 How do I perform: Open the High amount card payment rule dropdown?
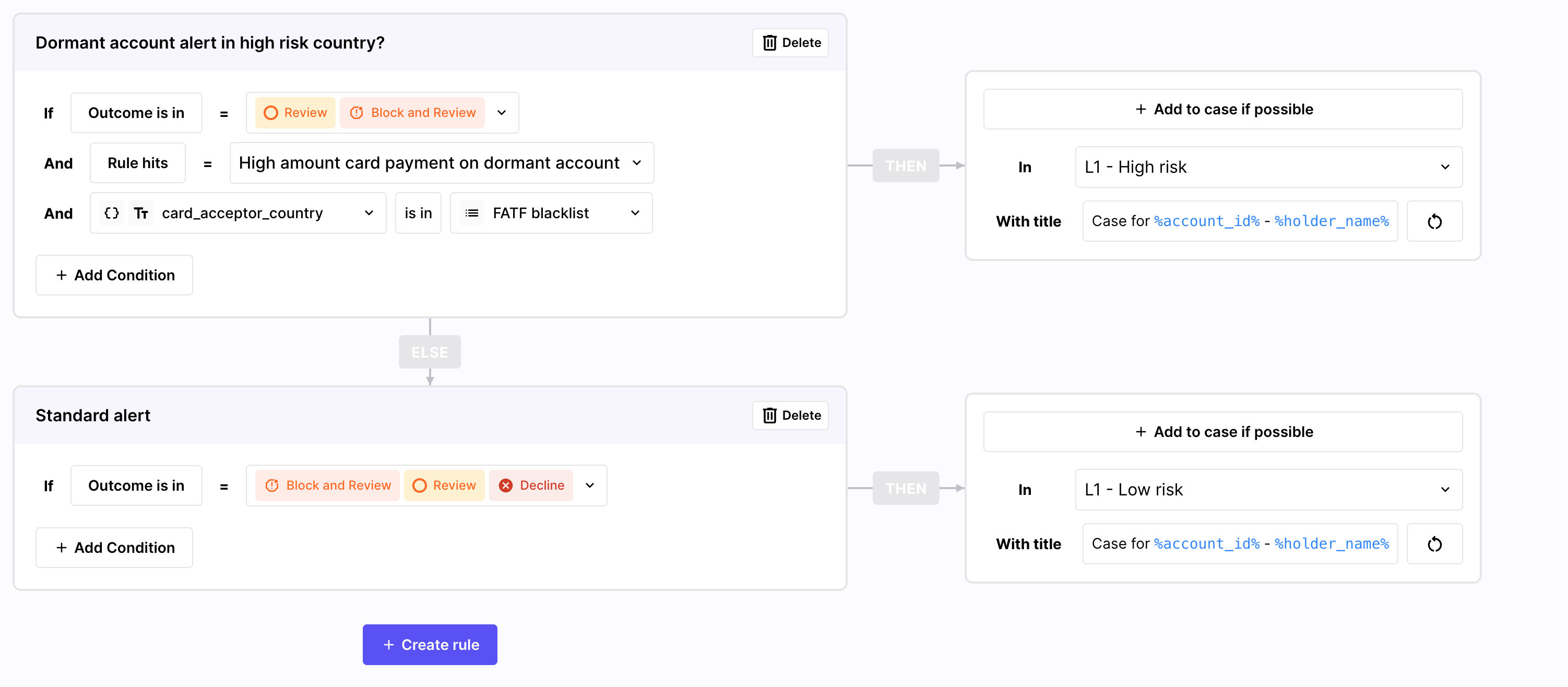click(637, 163)
